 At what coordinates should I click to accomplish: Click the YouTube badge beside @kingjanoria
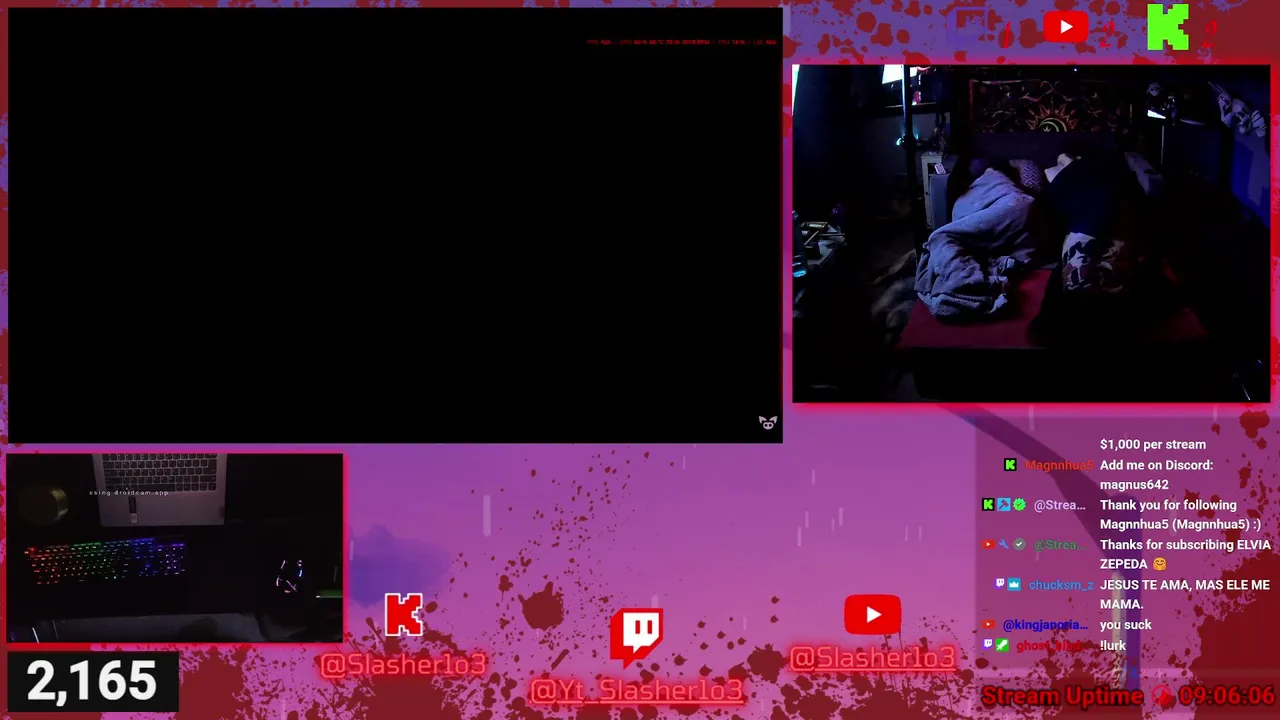pyautogui.click(x=988, y=625)
